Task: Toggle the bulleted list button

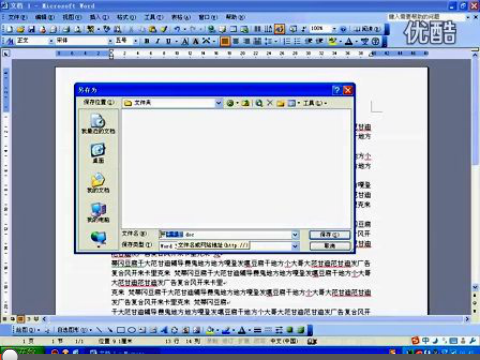Action: (297, 41)
